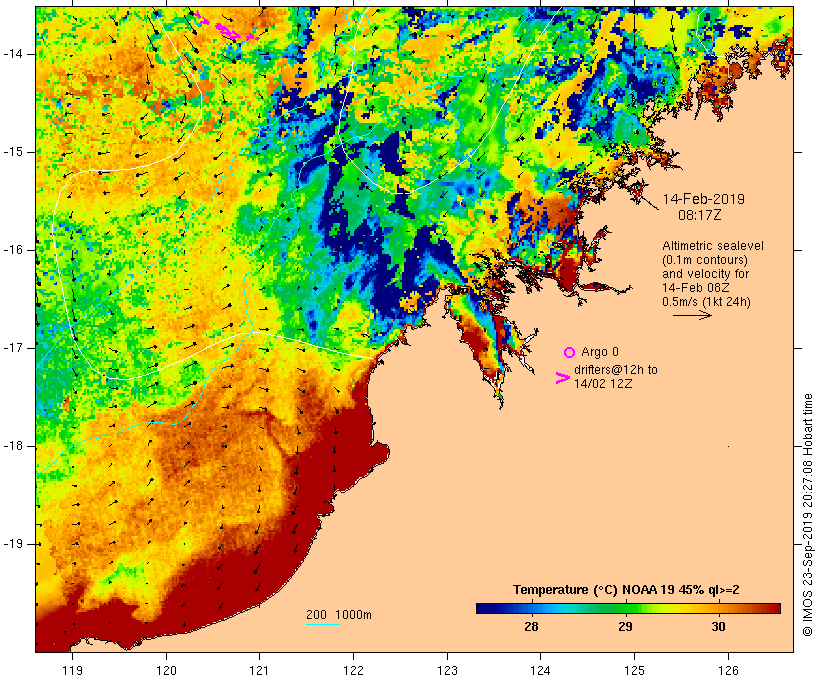Click latitude axis label -14

point(13,54)
